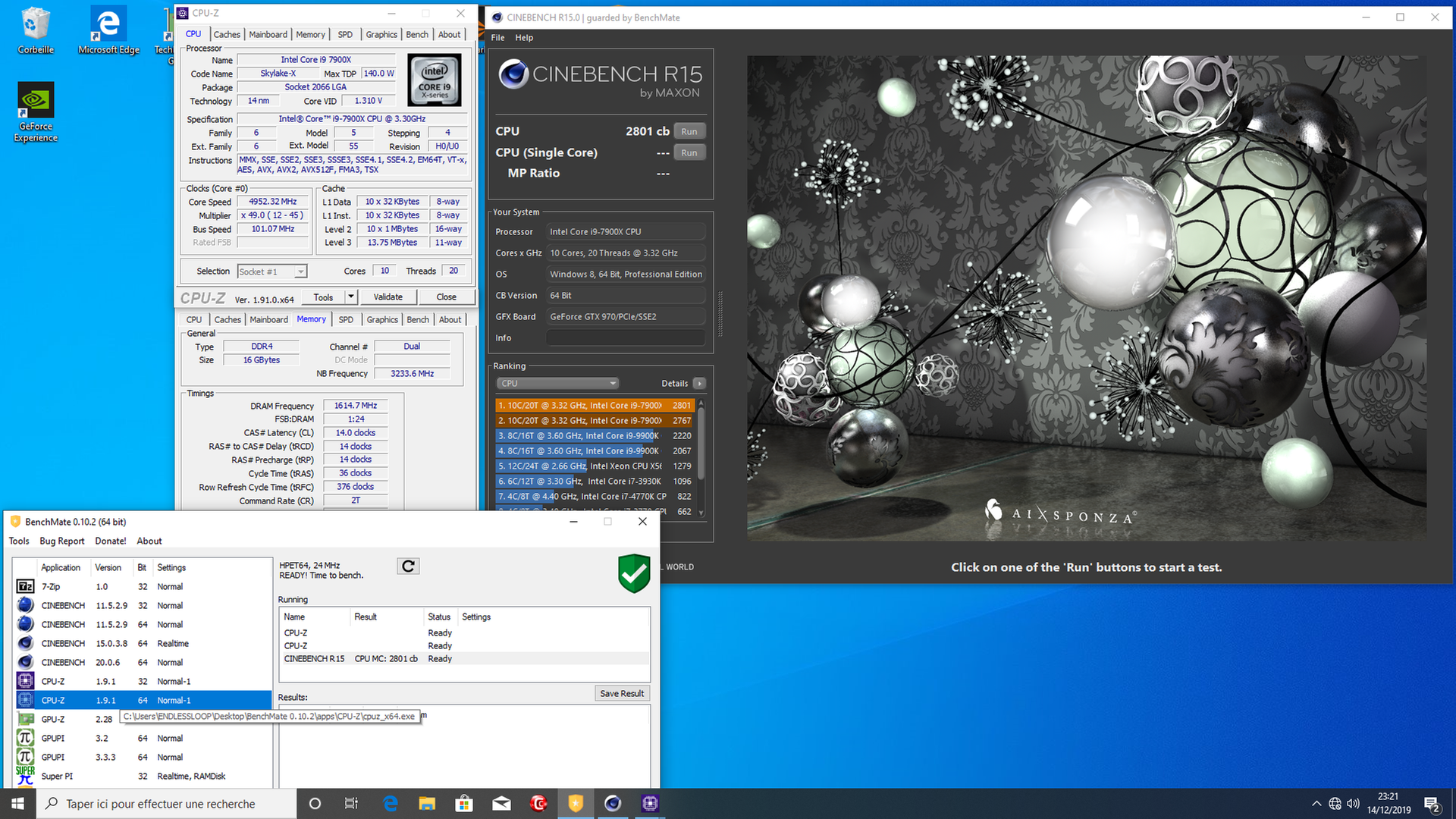The height and width of the screenshot is (819, 1456).
Task: Click Save Result in BenchMate
Action: [x=622, y=694]
